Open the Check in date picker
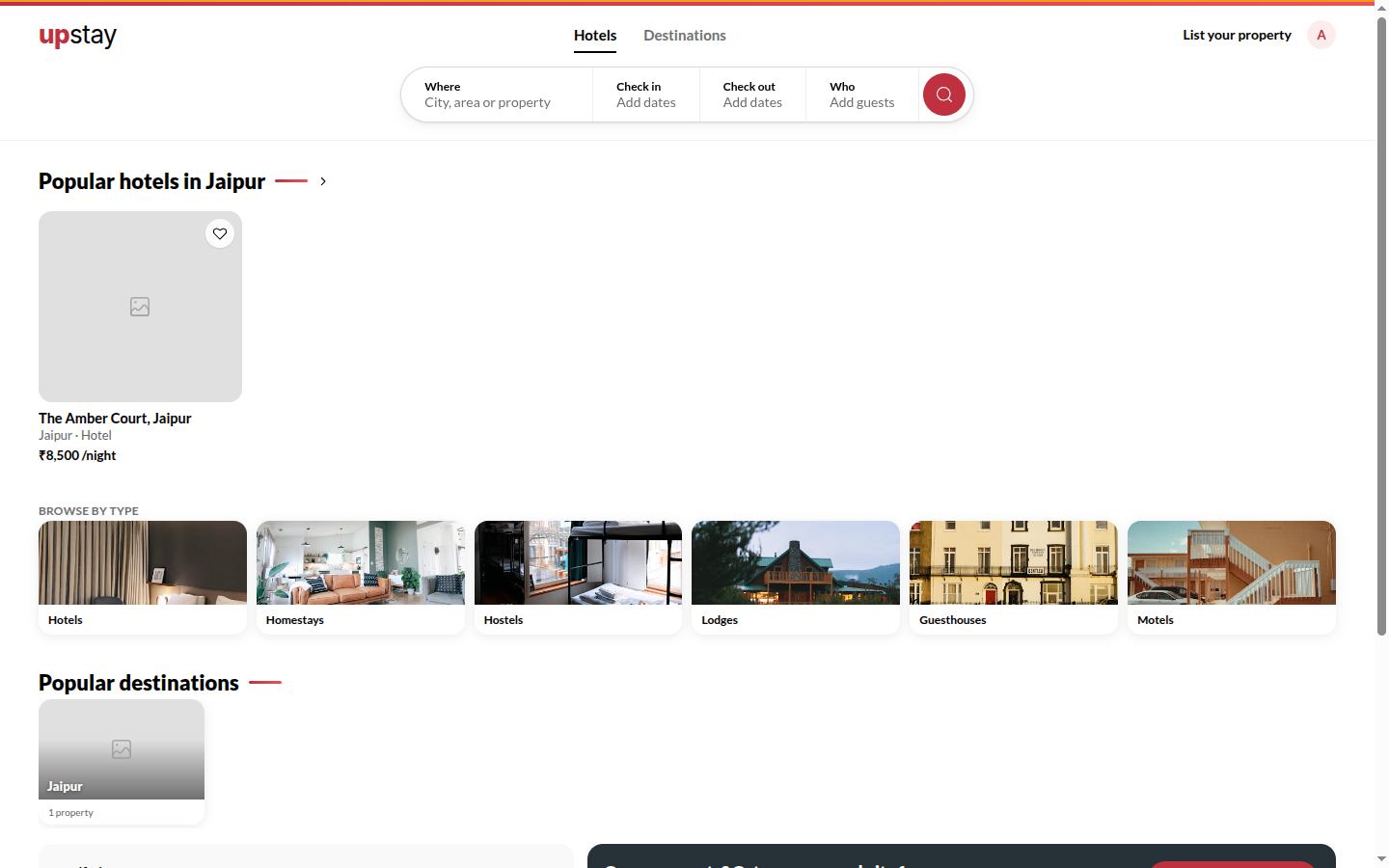The image size is (1389, 868). pyautogui.click(x=646, y=95)
